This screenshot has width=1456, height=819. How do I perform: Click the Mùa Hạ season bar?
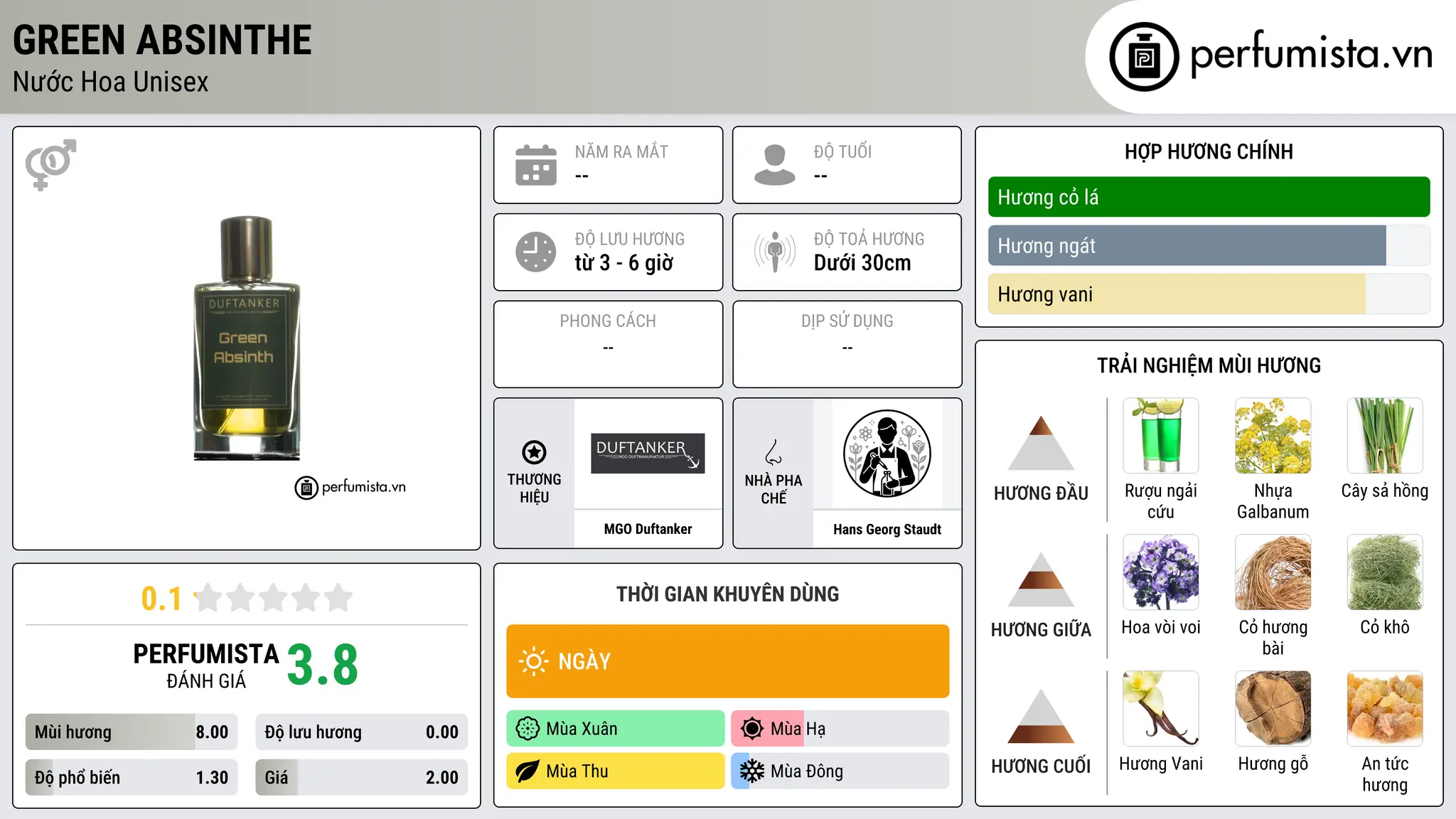pyautogui.click(x=840, y=729)
